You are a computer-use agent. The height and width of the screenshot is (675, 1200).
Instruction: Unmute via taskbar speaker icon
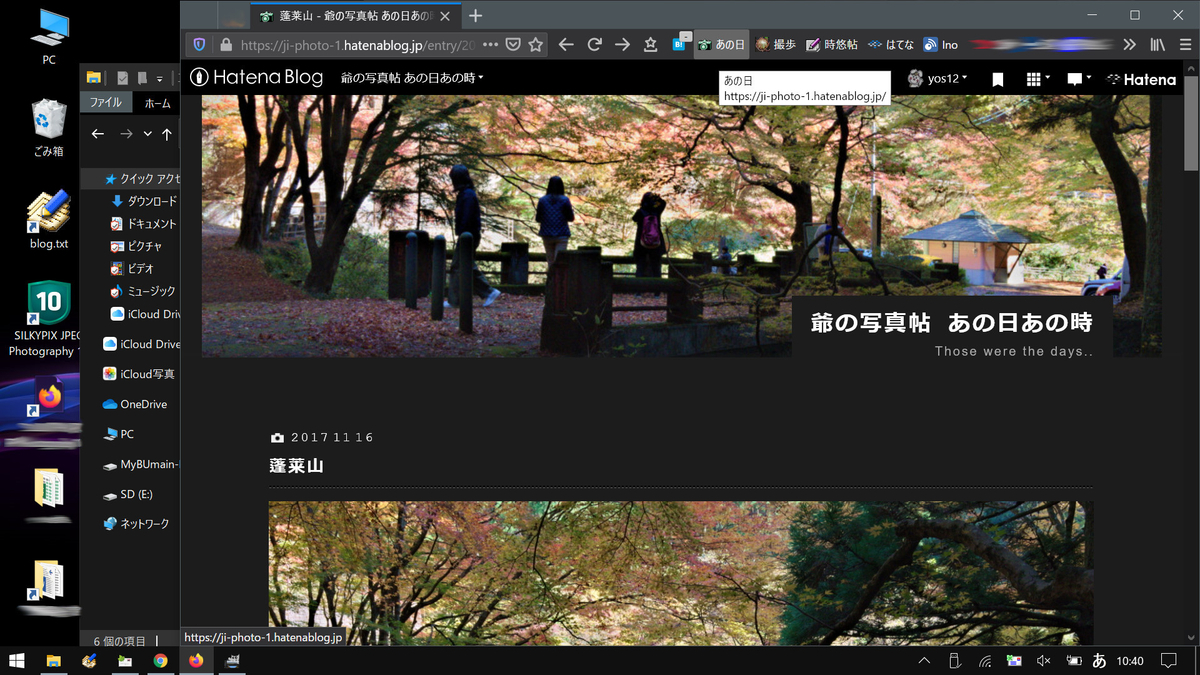pos(1043,661)
